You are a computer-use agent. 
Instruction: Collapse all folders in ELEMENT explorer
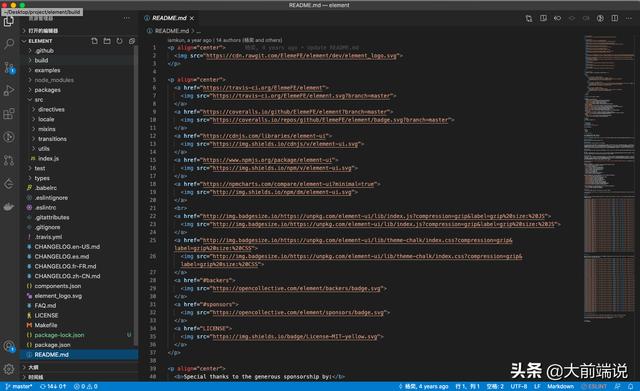(131, 41)
